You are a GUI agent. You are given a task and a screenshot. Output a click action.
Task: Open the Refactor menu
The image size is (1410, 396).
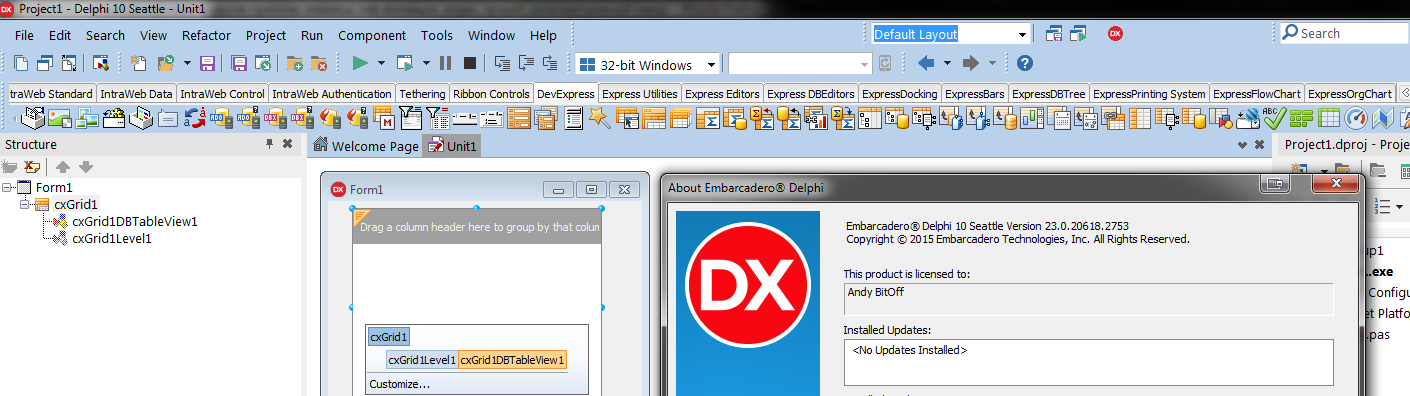(x=206, y=35)
